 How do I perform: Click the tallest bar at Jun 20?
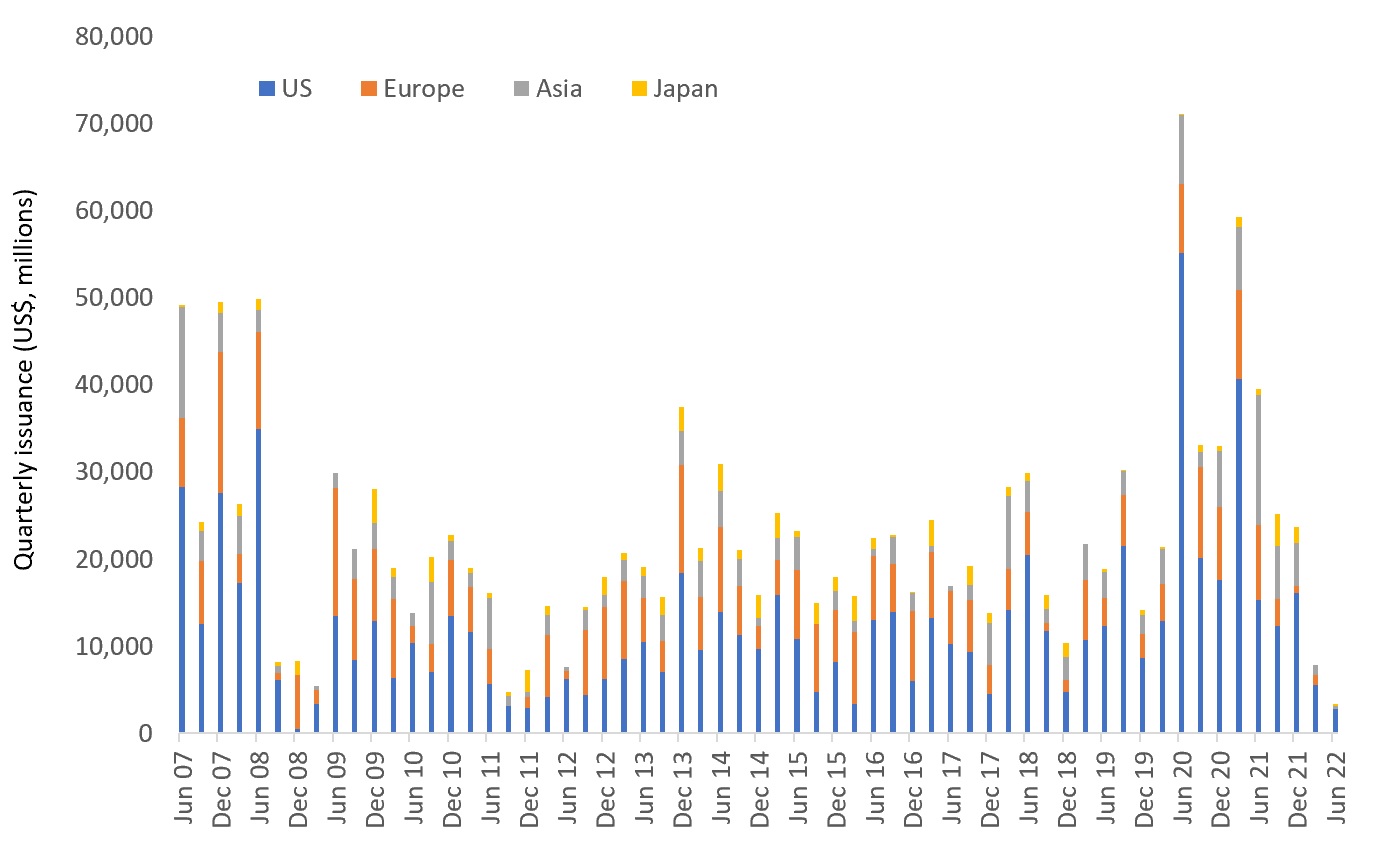tap(1181, 424)
